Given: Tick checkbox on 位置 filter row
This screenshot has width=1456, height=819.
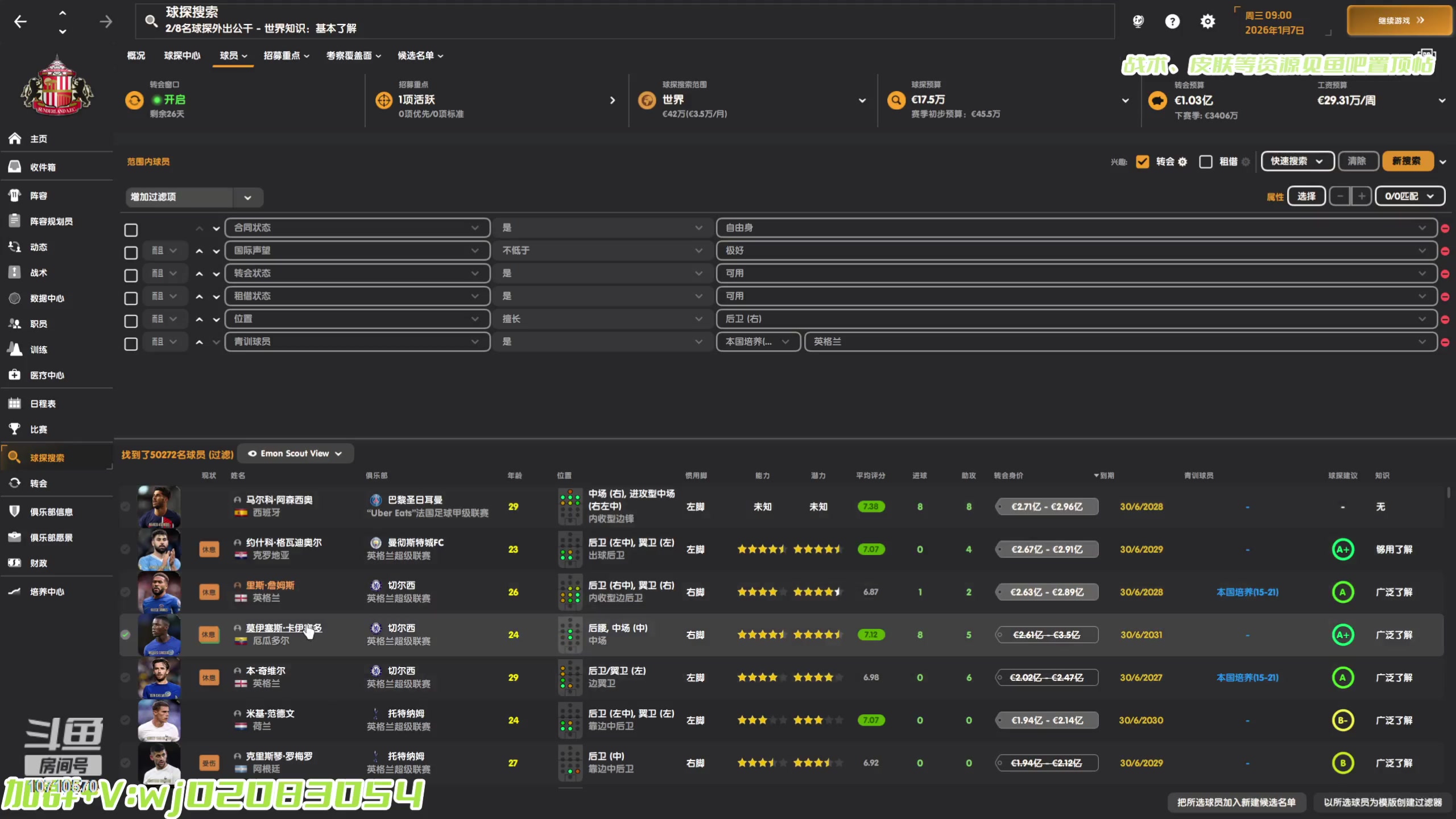Looking at the screenshot, I should point(131,321).
